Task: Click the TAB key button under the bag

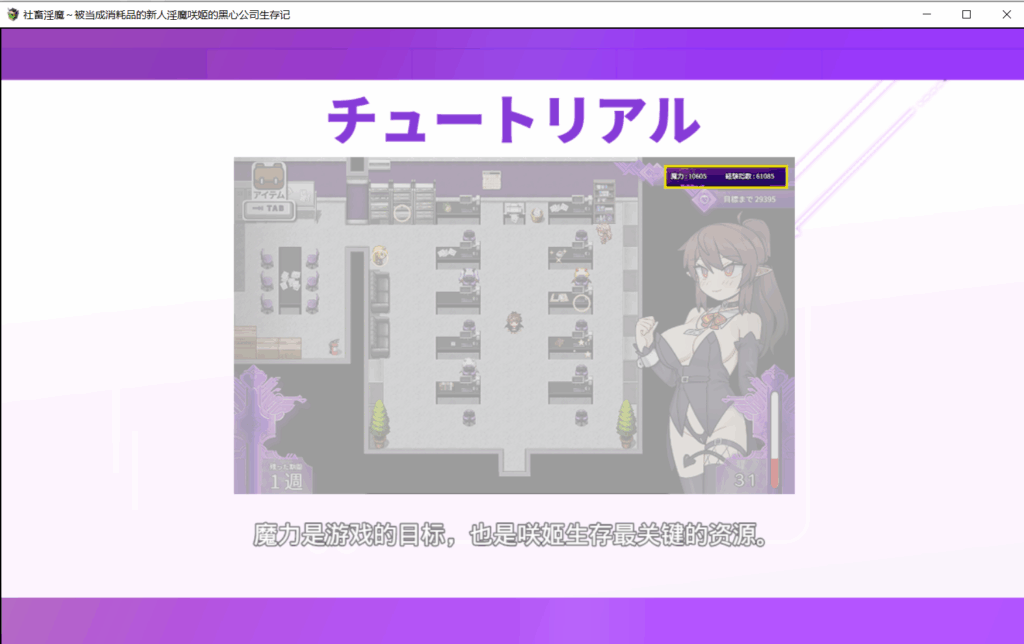Action: click(269, 209)
